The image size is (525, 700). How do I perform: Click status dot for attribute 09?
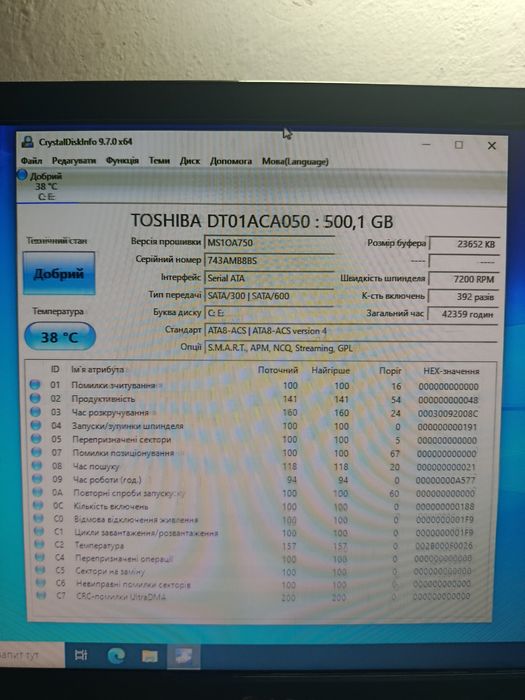(38, 479)
